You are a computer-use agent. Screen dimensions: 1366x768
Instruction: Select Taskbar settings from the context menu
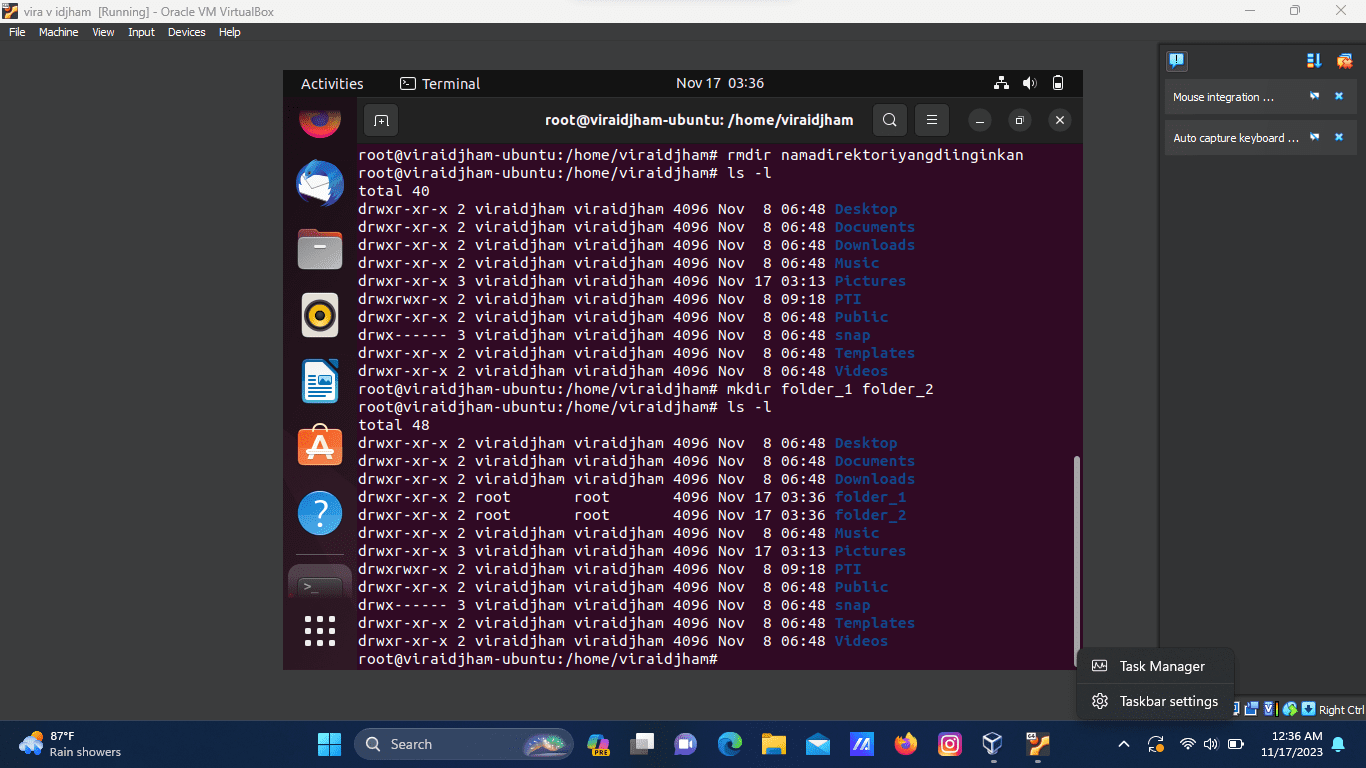(x=1155, y=701)
